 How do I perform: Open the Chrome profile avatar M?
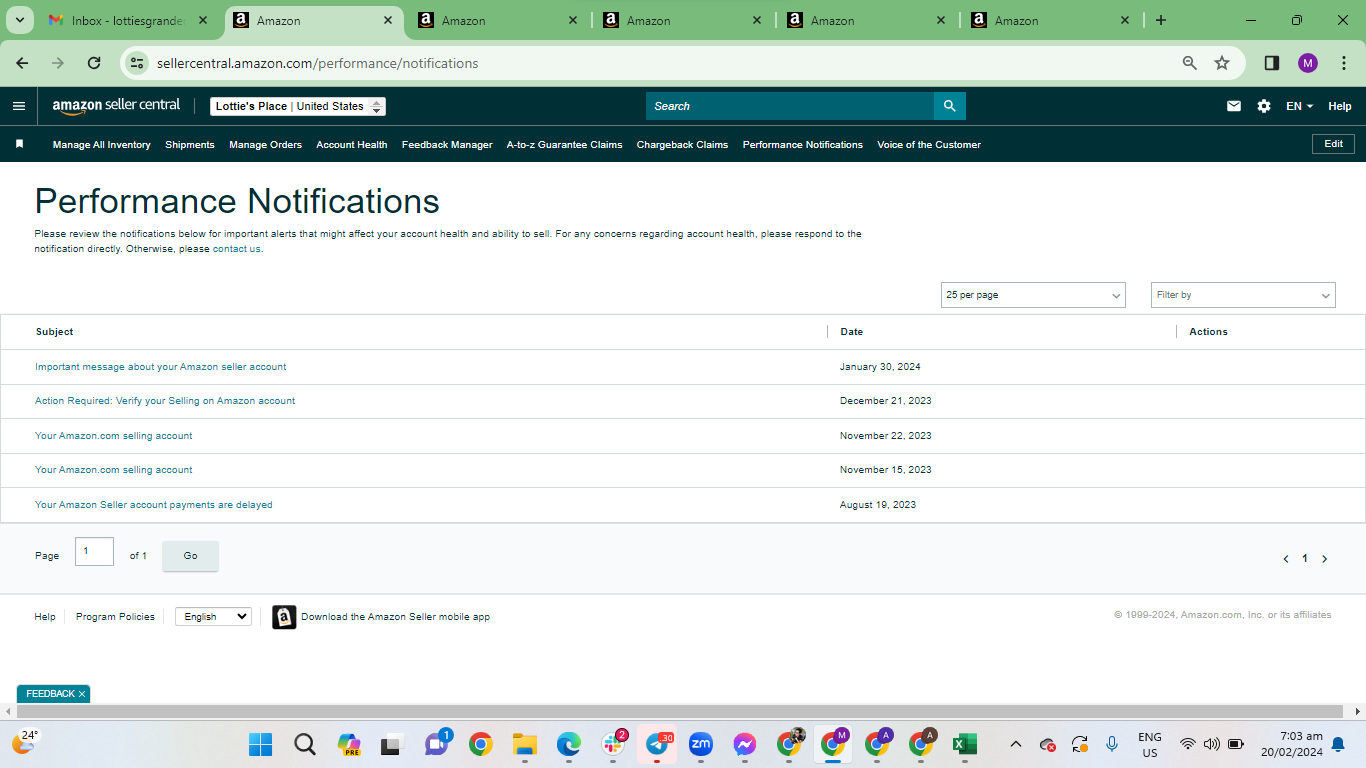(x=1308, y=63)
